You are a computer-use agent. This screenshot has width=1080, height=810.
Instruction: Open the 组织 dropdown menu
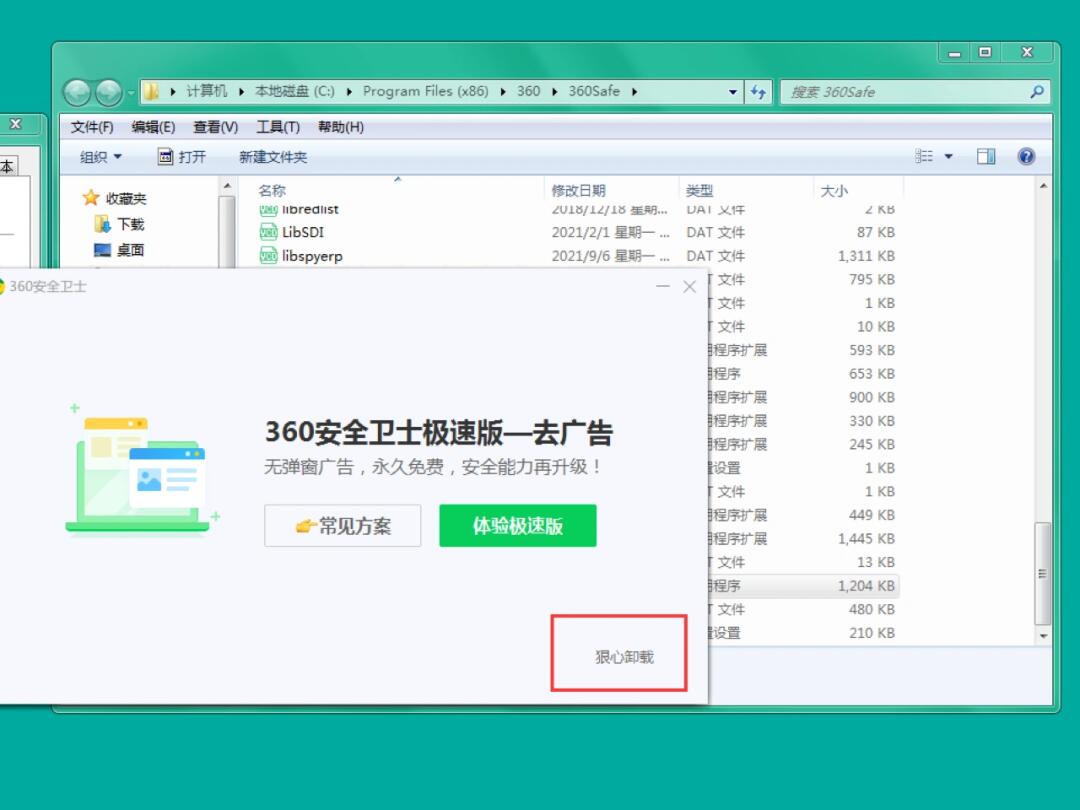point(100,157)
